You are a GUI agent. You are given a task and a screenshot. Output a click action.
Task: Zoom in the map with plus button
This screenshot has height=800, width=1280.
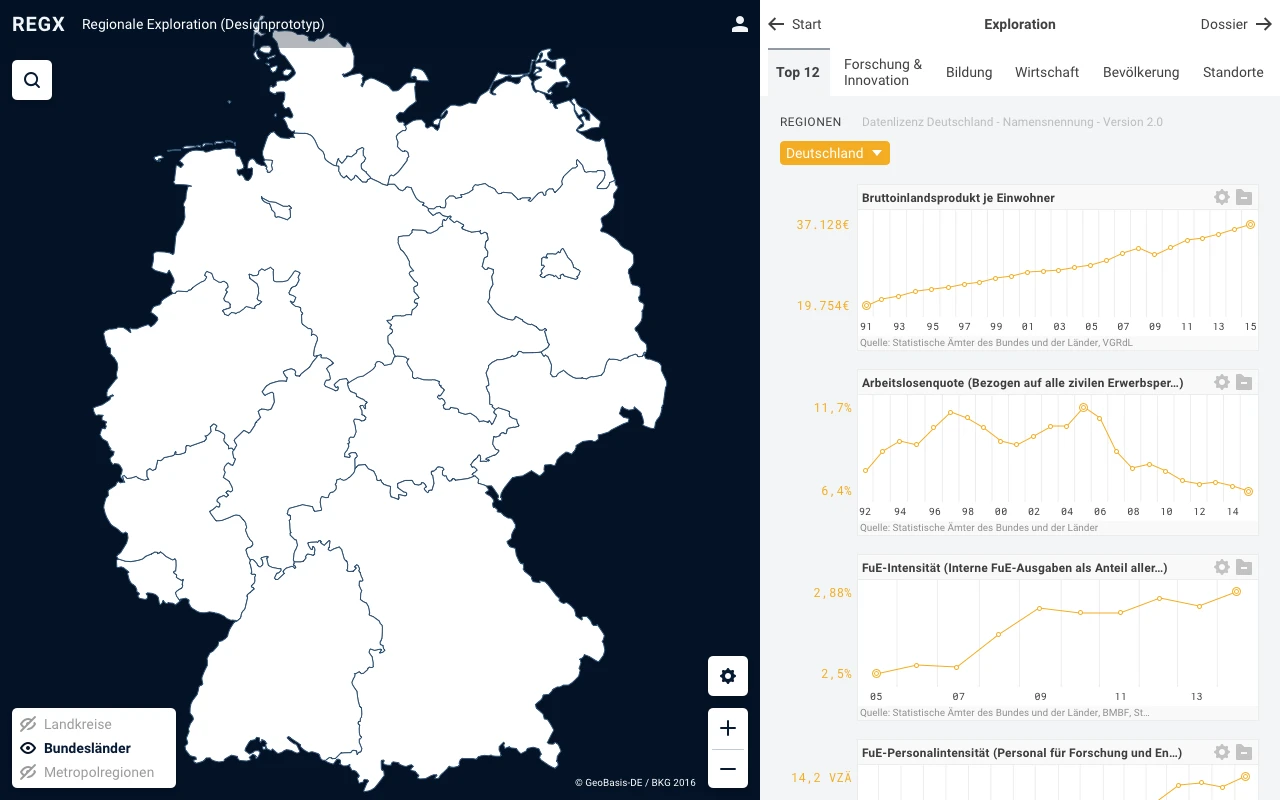728,729
